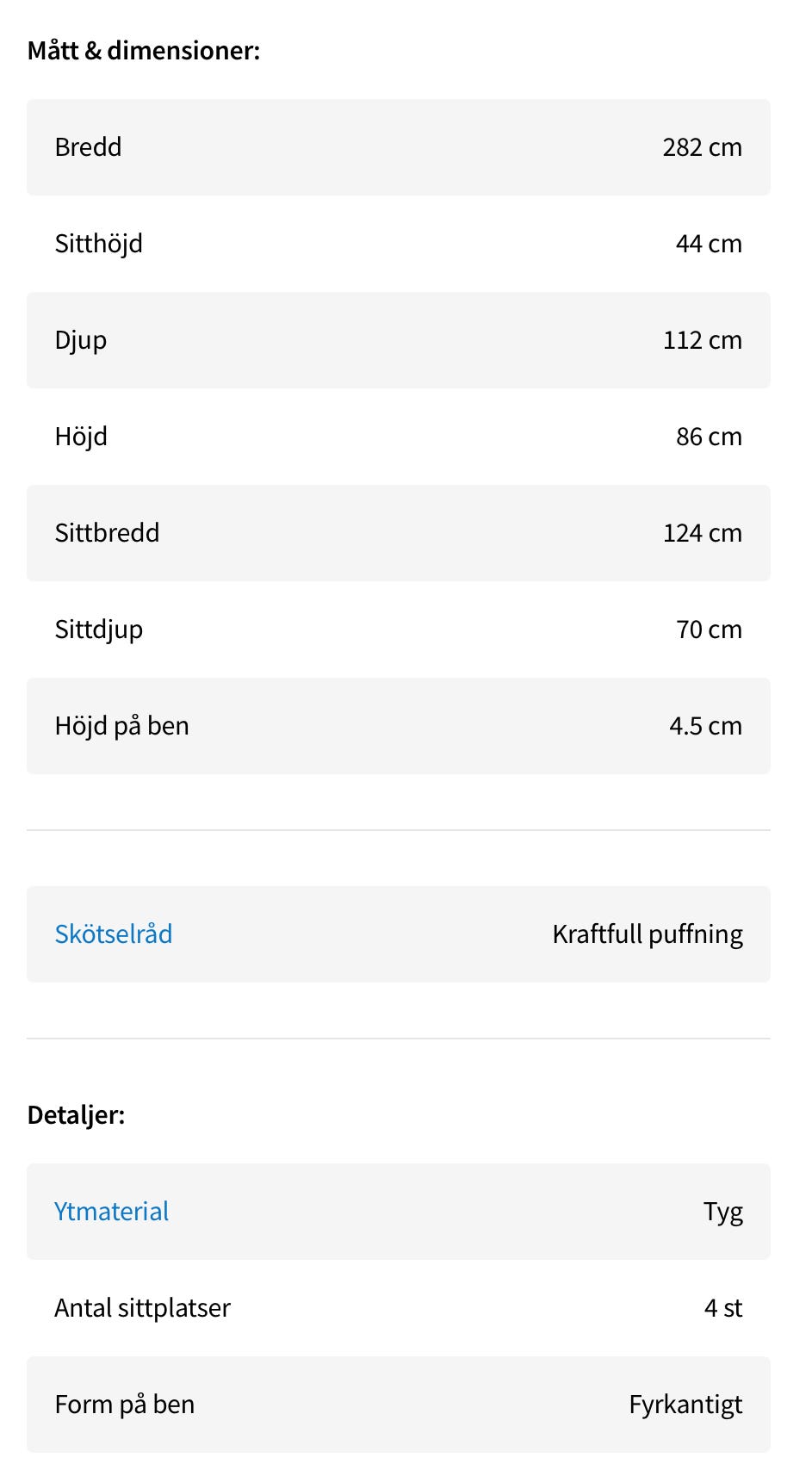Screen dimensions: 812x1476
Task: Click the 'Fyrkantigt' value
Action: tap(685, 1405)
